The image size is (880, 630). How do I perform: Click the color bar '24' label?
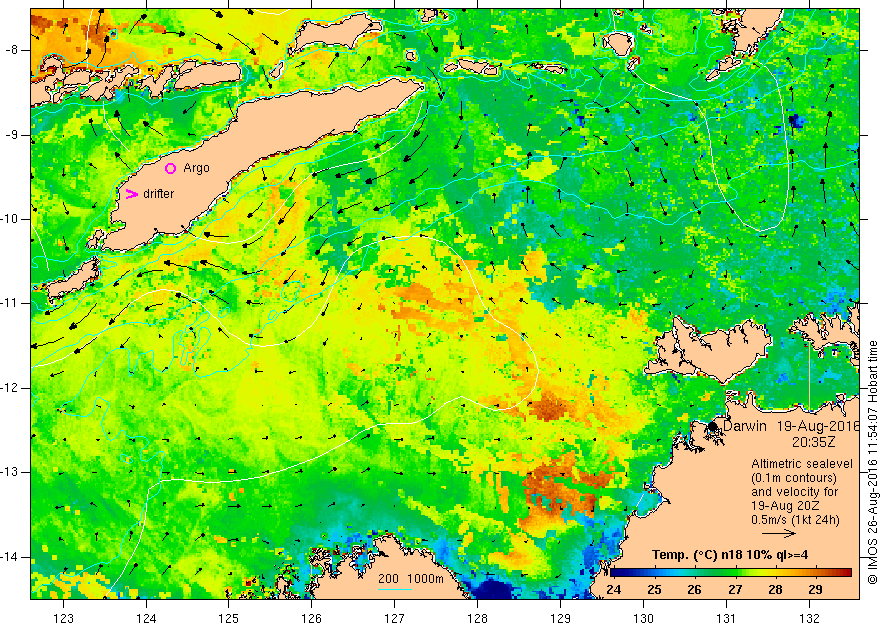[x=614, y=590]
